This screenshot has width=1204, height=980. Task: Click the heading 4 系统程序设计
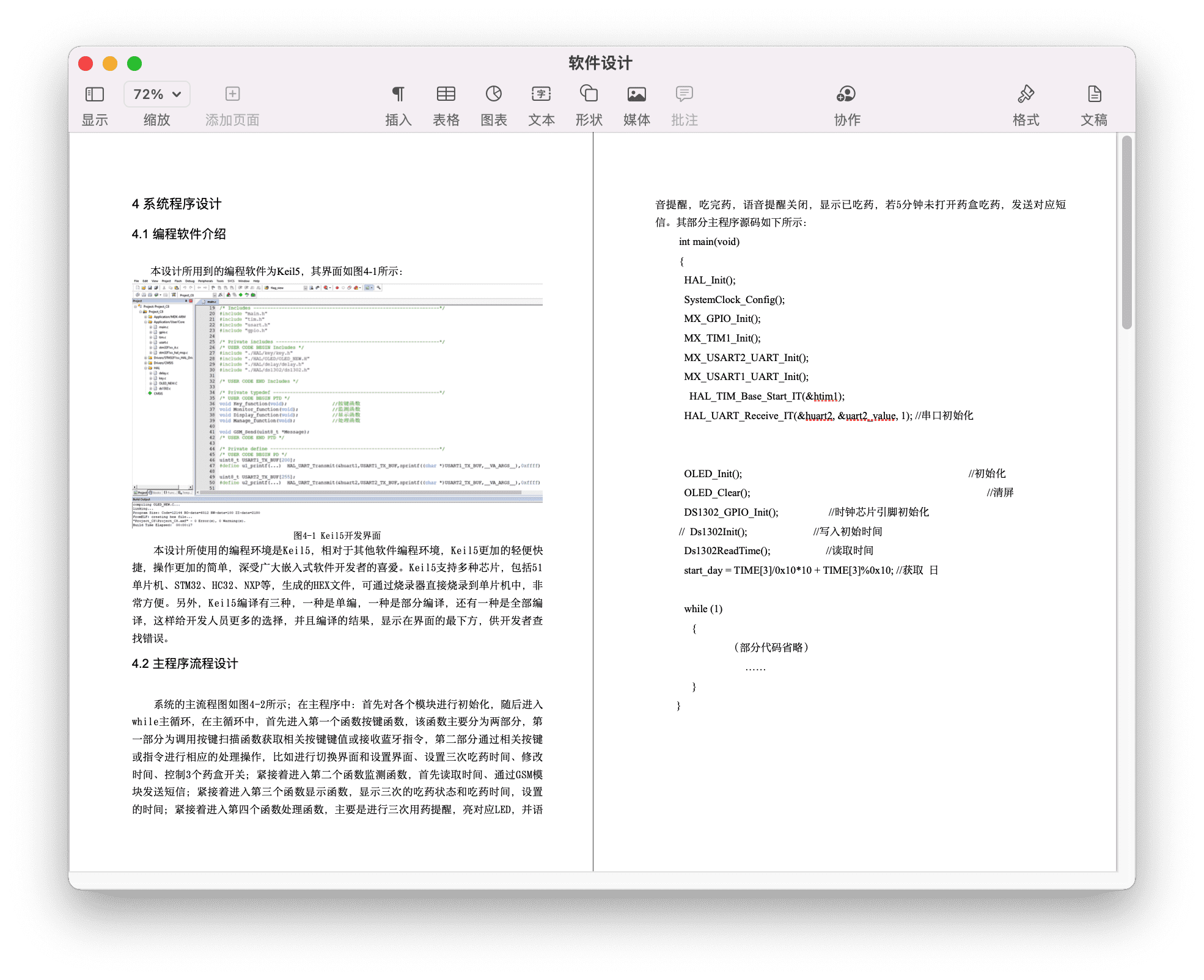click(x=177, y=204)
